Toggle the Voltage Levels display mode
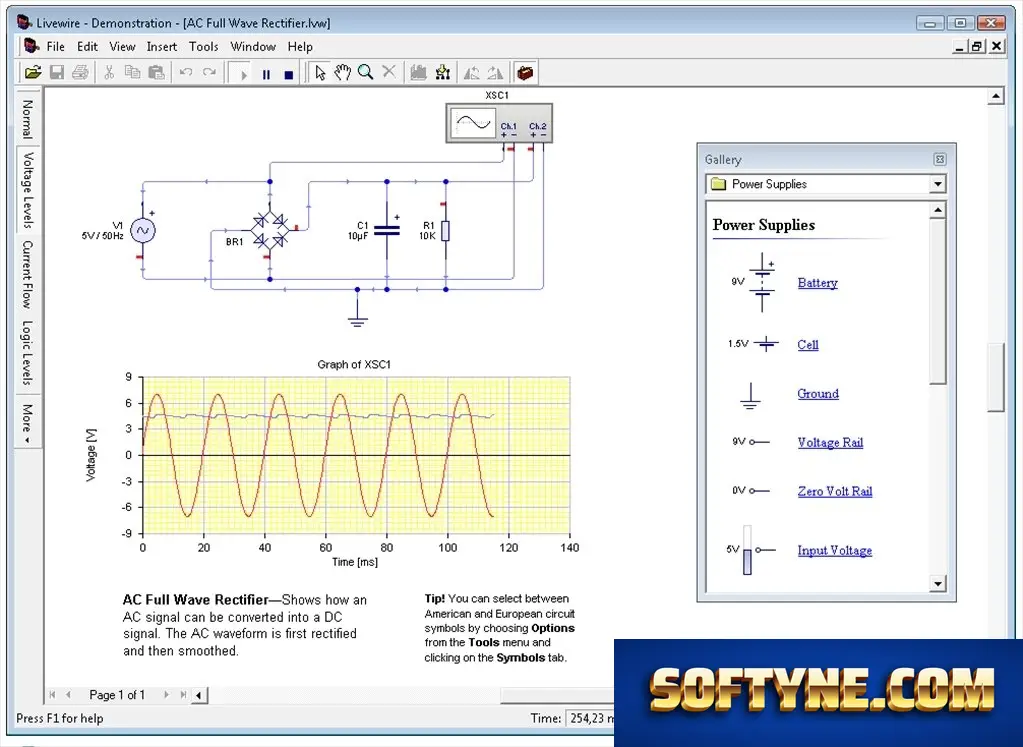Viewport: 1023px width, 747px height. (27, 190)
